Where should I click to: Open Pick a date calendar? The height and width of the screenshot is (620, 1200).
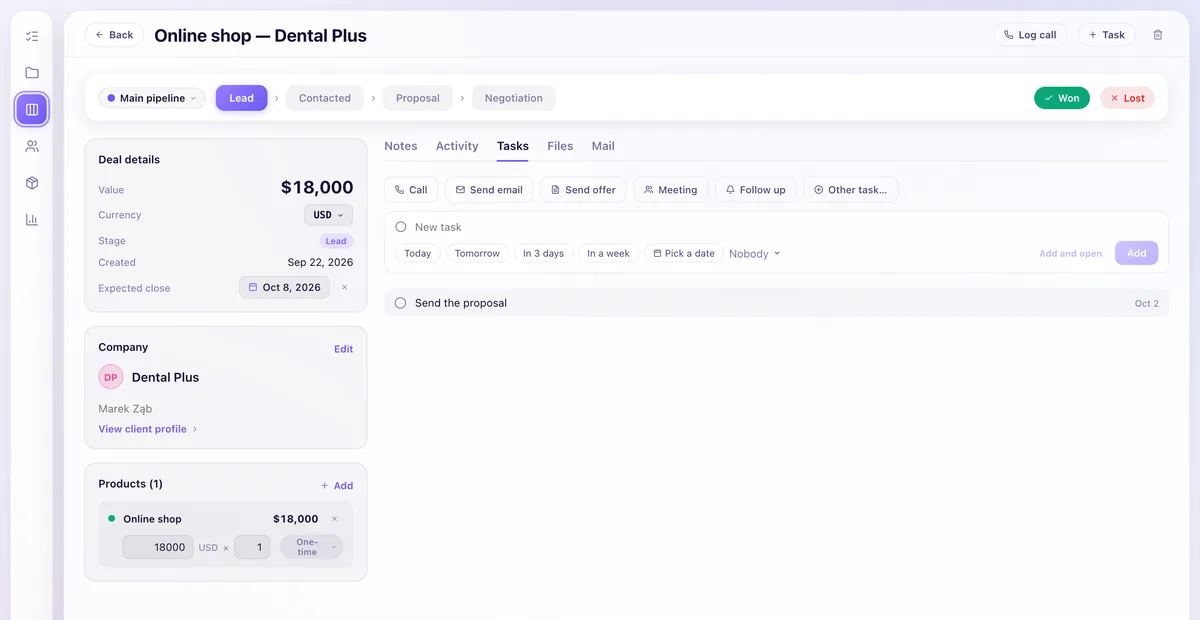point(684,253)
